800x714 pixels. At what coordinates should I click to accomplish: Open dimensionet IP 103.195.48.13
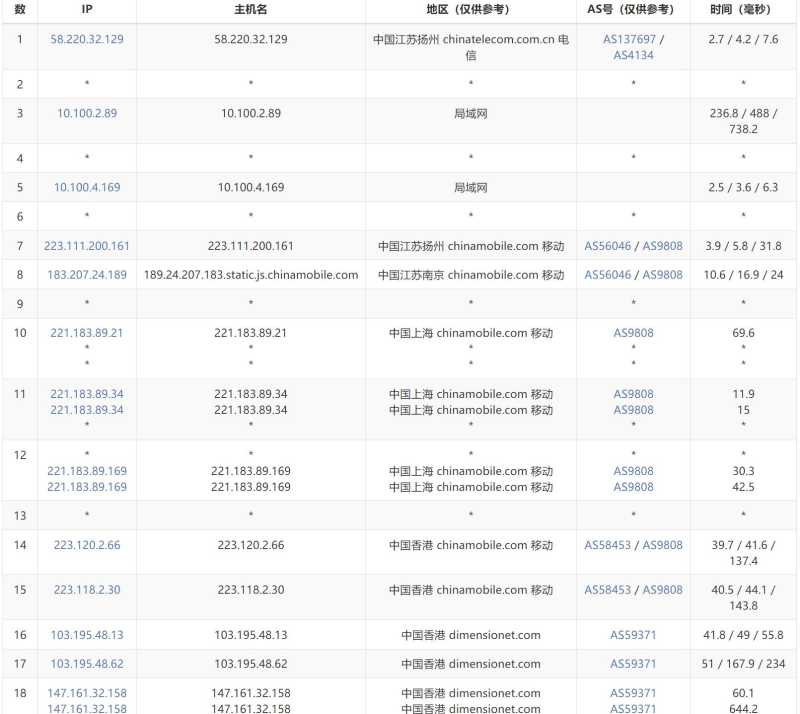click(86, 635)
